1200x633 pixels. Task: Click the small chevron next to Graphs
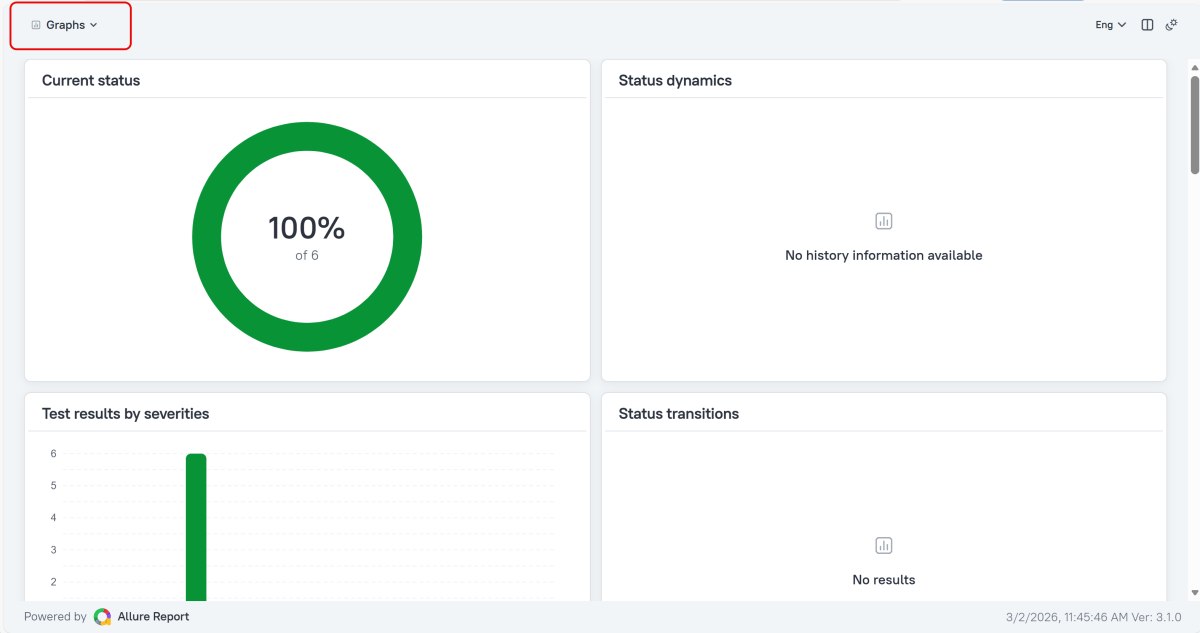click(94, 25)
